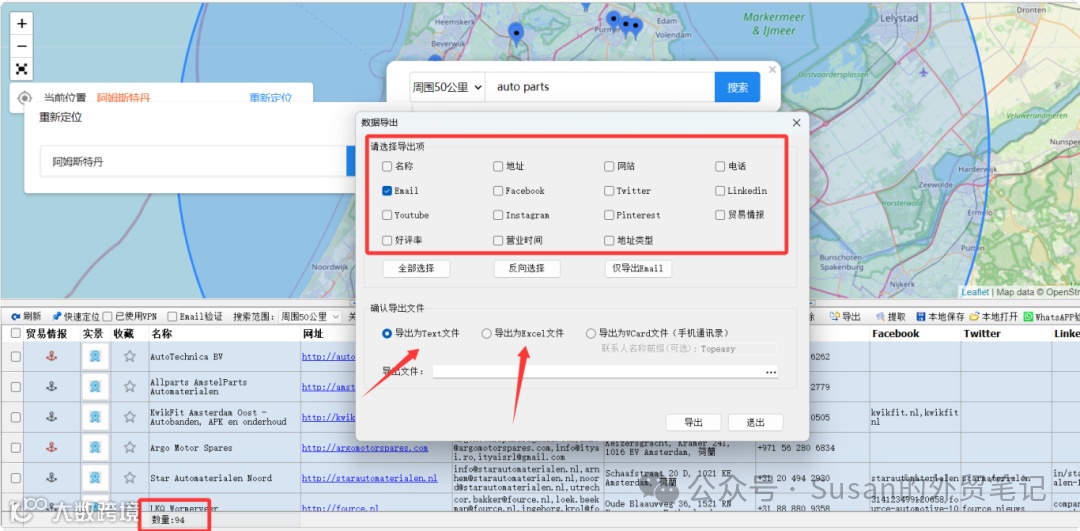Close the 数据导出 dialog with X
Viewport: 1080px width, 531px height.
(796, 123)
